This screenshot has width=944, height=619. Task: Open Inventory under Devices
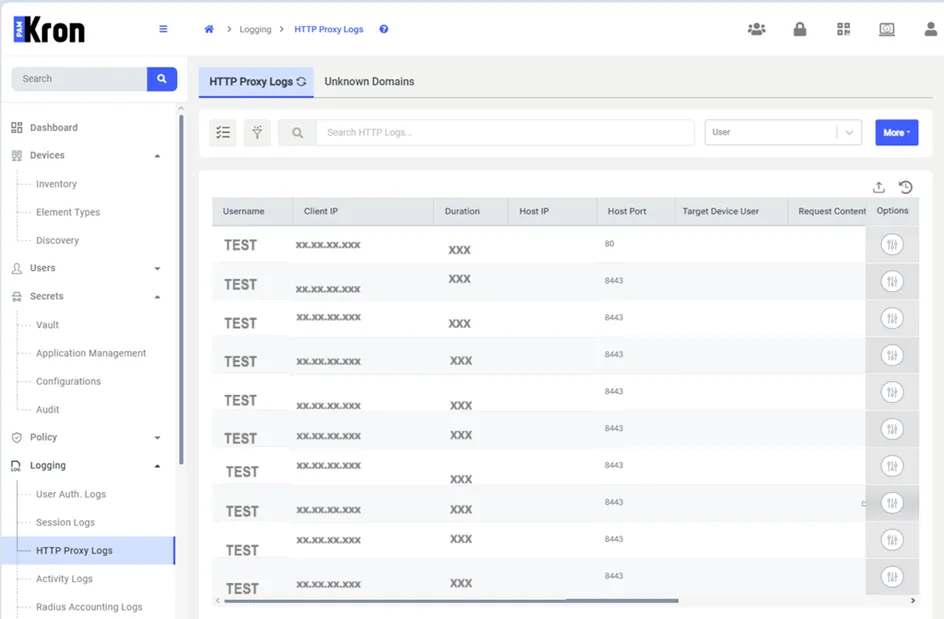(x=56, y=184)
